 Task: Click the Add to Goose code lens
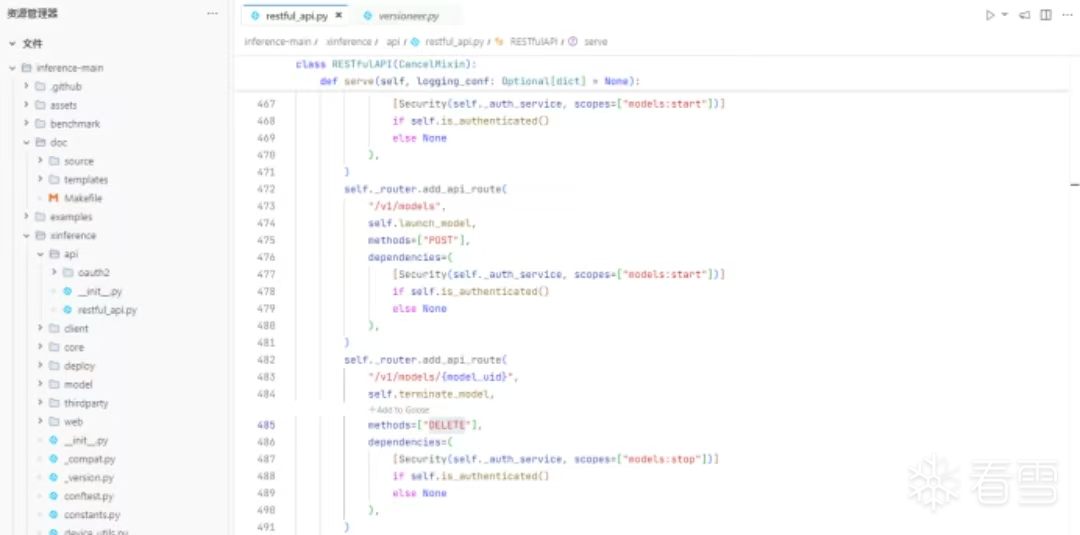tap(399, 410)
